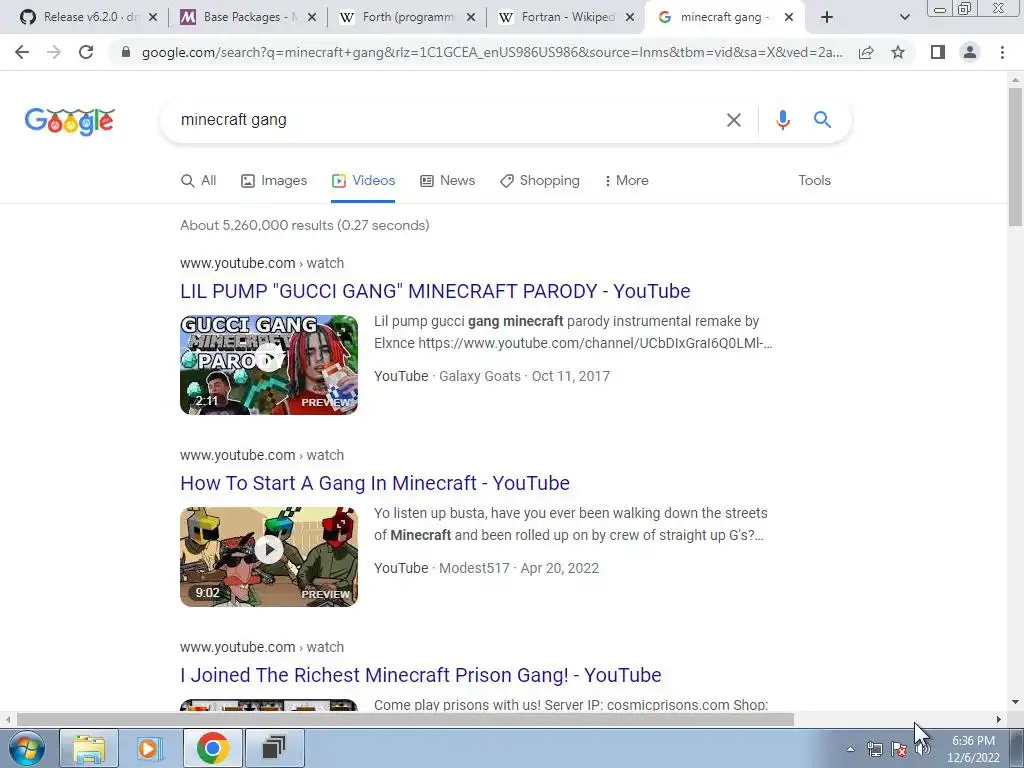
Task: Close the minecraft gang tab
Action: tap(789, 17)
